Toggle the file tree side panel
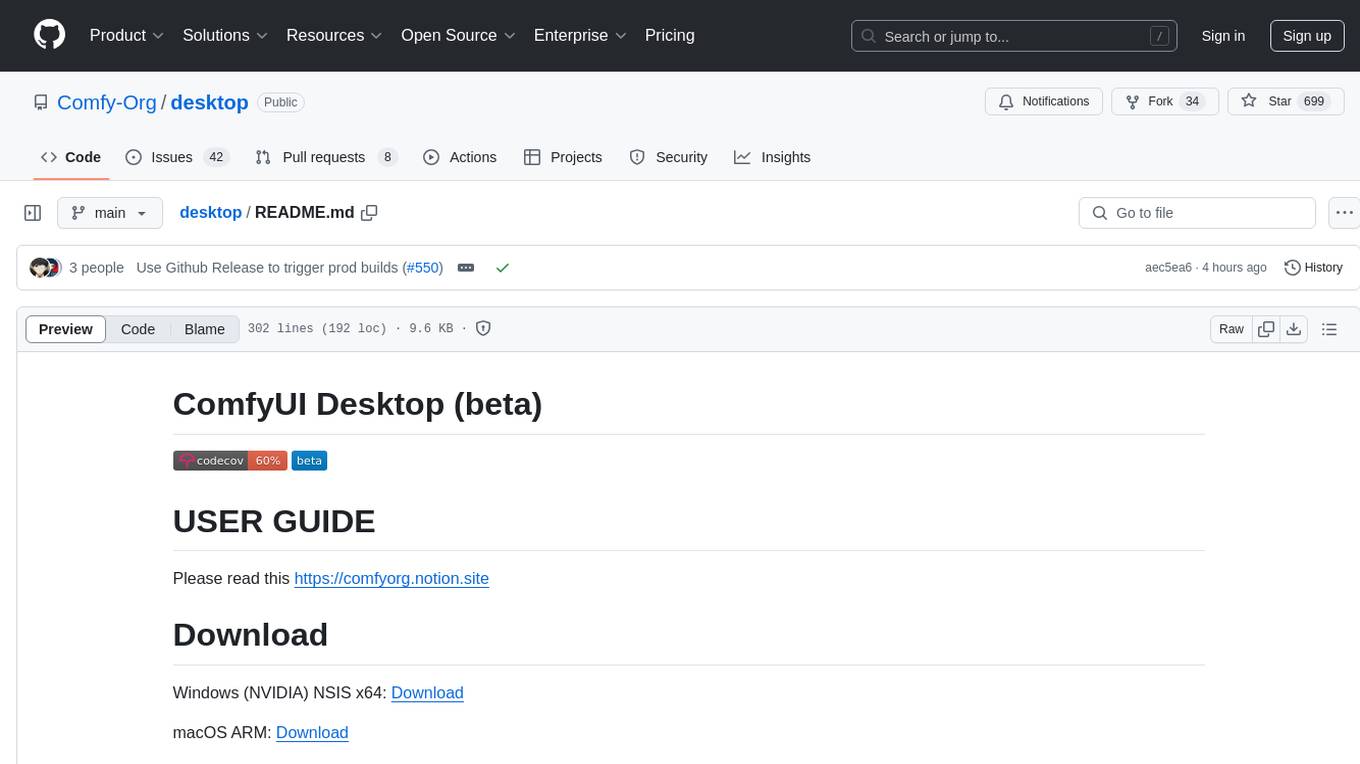Image resolution: width=1360 pixels, height=764 pixels. (33, 213)
